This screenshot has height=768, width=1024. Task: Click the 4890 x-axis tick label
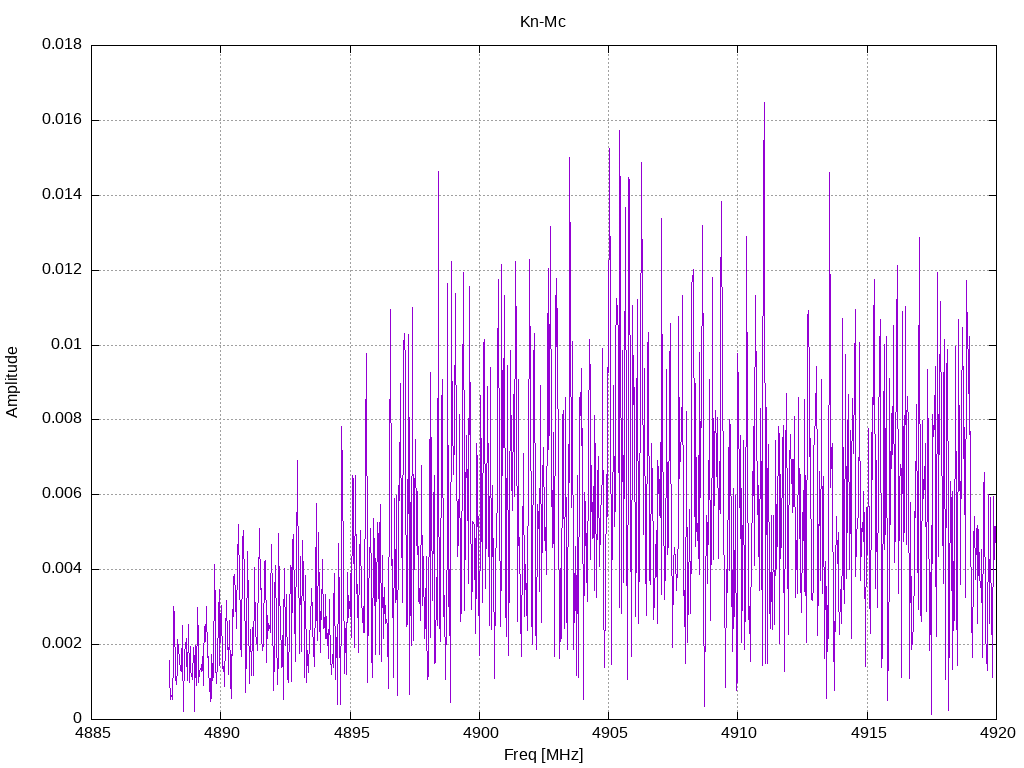point(221,733)
